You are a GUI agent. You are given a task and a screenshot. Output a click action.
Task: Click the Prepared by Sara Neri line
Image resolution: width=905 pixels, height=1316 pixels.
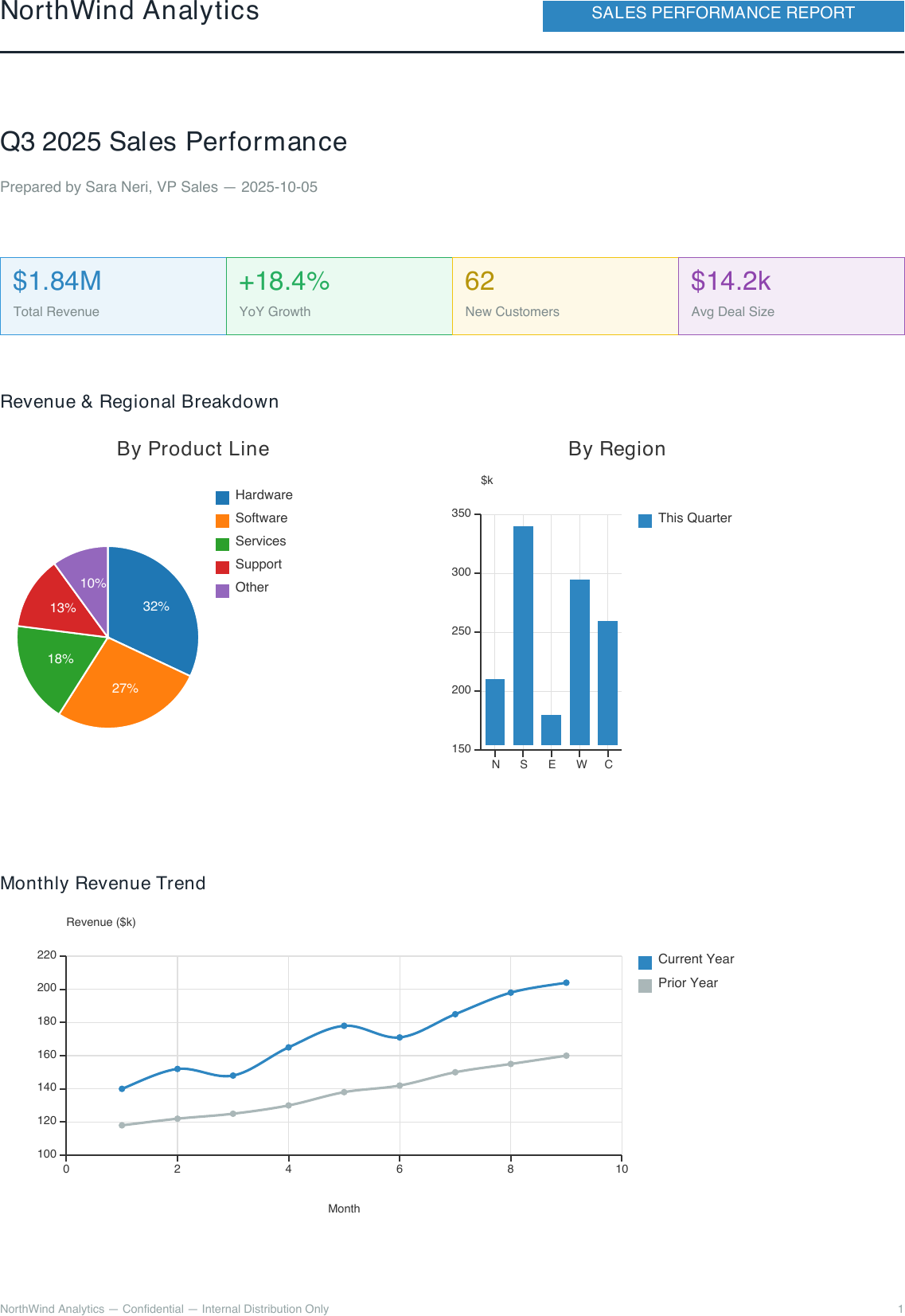[x=159, y=187]
